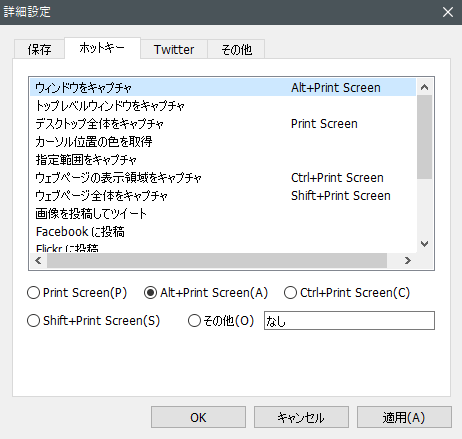This screenshot has height=439, width=462.
Task: Select the その他(O) radio button
Action: (x=221, y=321)
